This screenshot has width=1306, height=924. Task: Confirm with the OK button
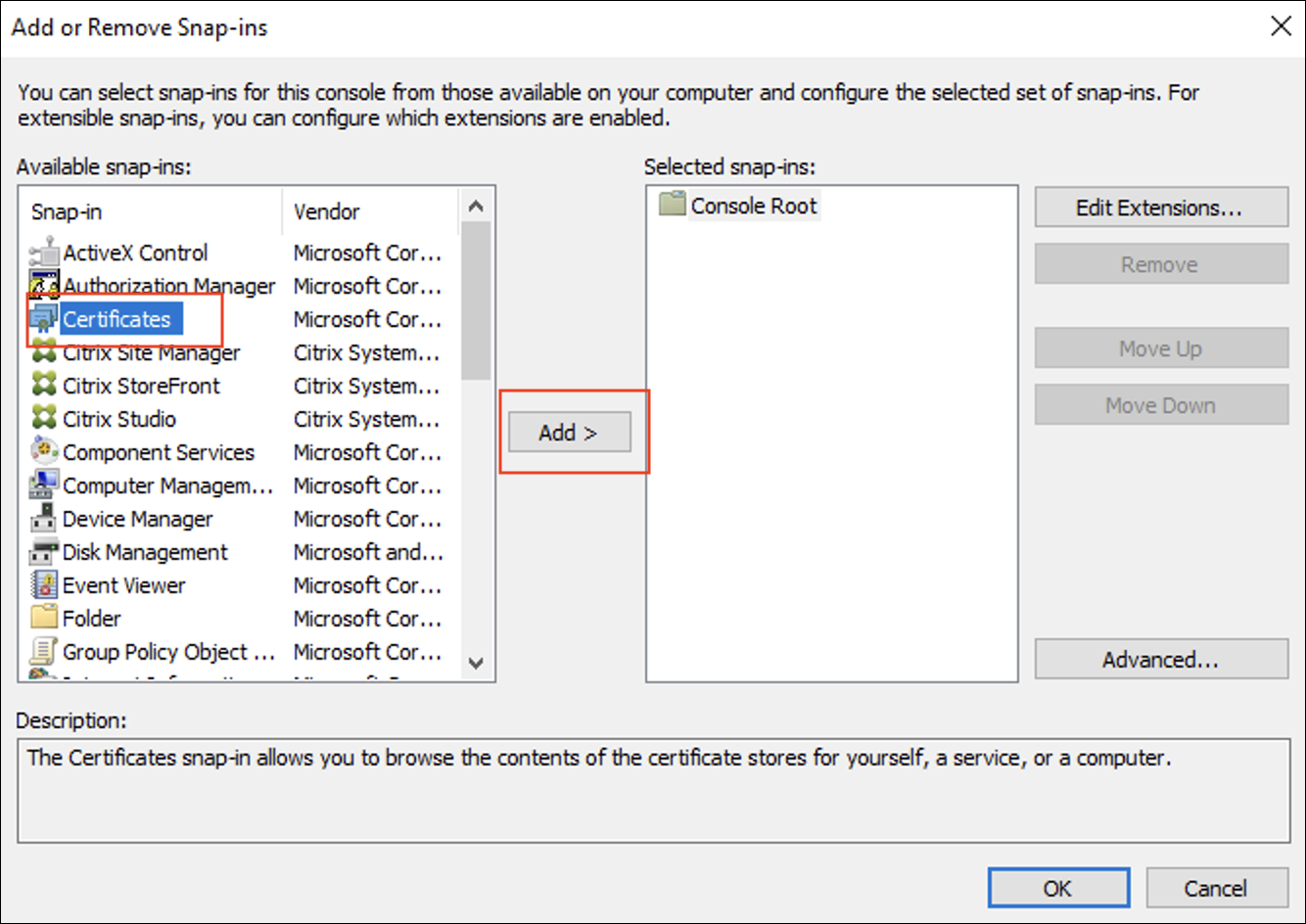click(1057, 888)
